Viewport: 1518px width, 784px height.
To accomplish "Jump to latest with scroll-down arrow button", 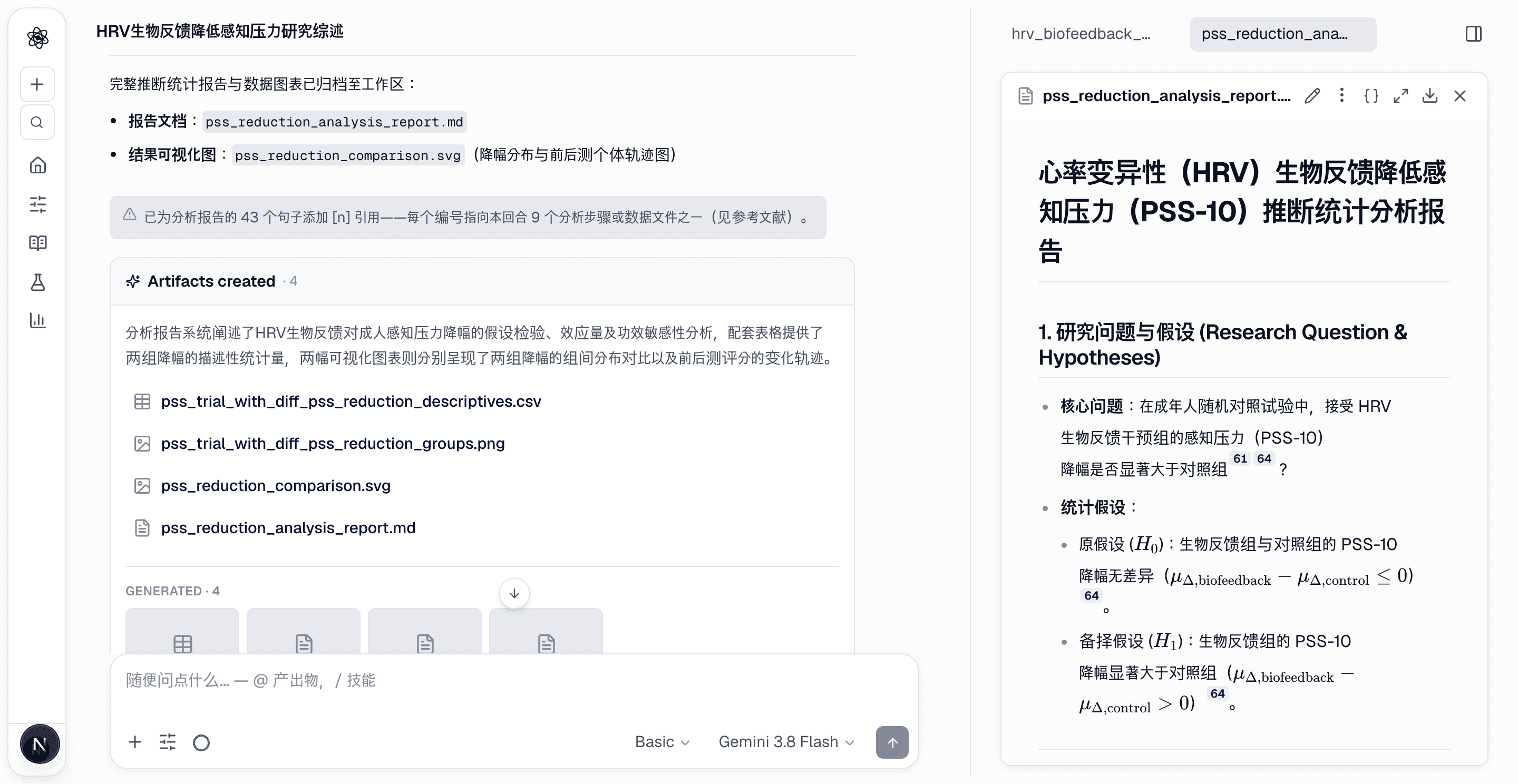I will [x=514, y=593].
